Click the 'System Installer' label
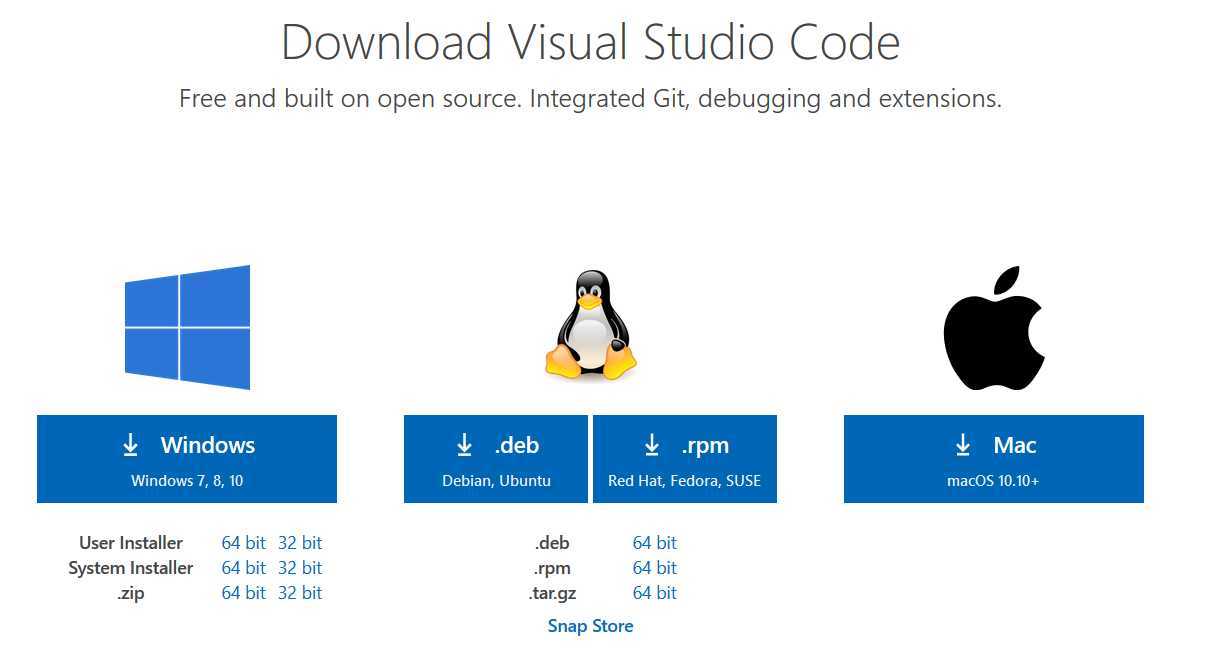 [x=131, y=568]
